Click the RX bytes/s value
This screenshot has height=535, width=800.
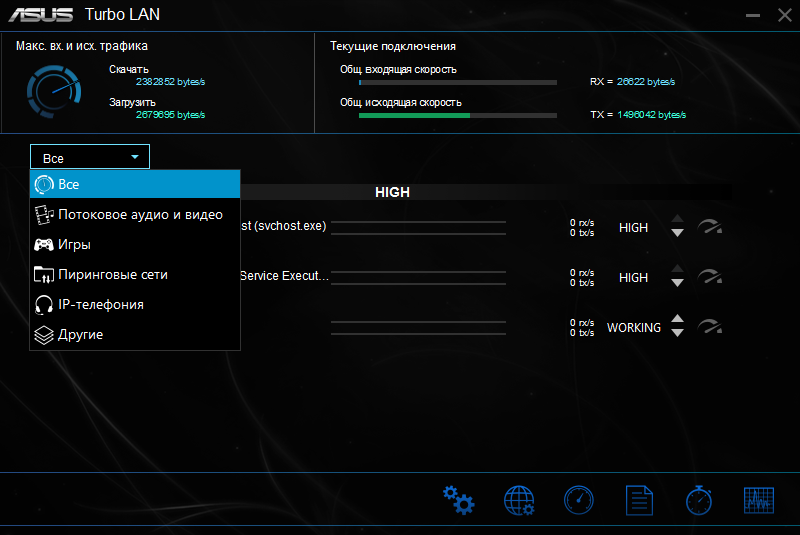(645, 82)
